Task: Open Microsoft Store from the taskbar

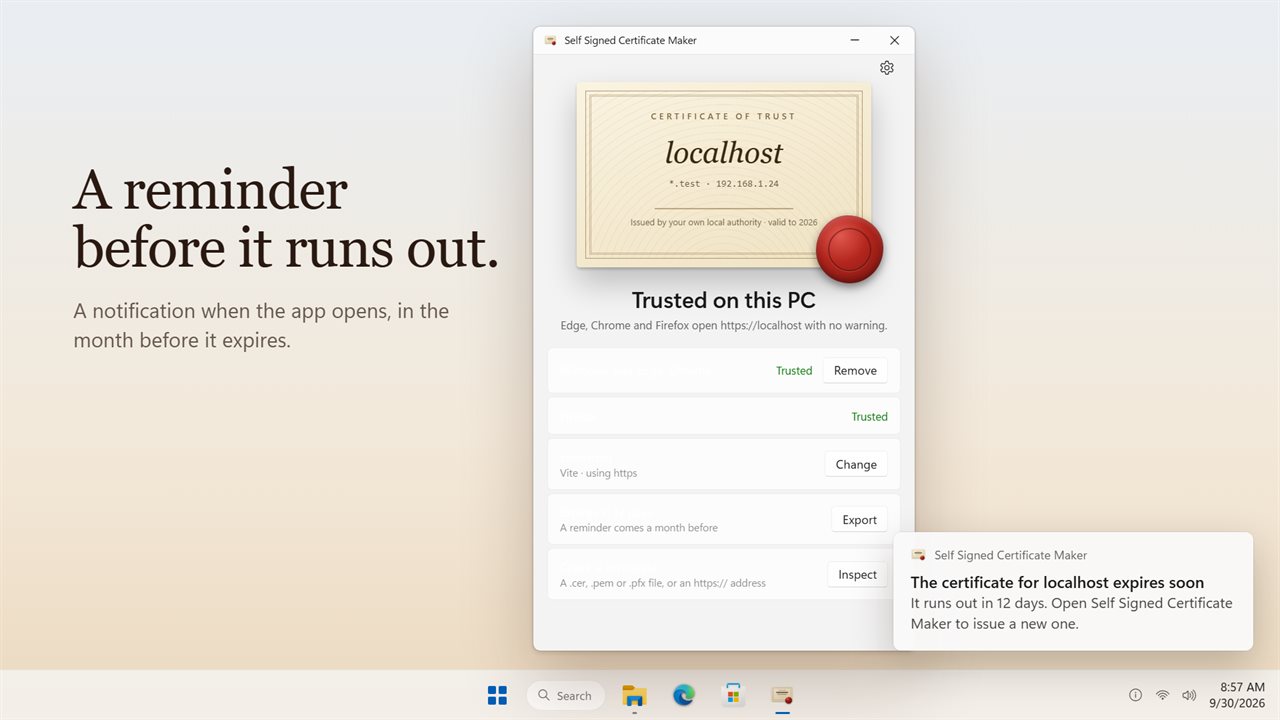Action: pos(733,695)
